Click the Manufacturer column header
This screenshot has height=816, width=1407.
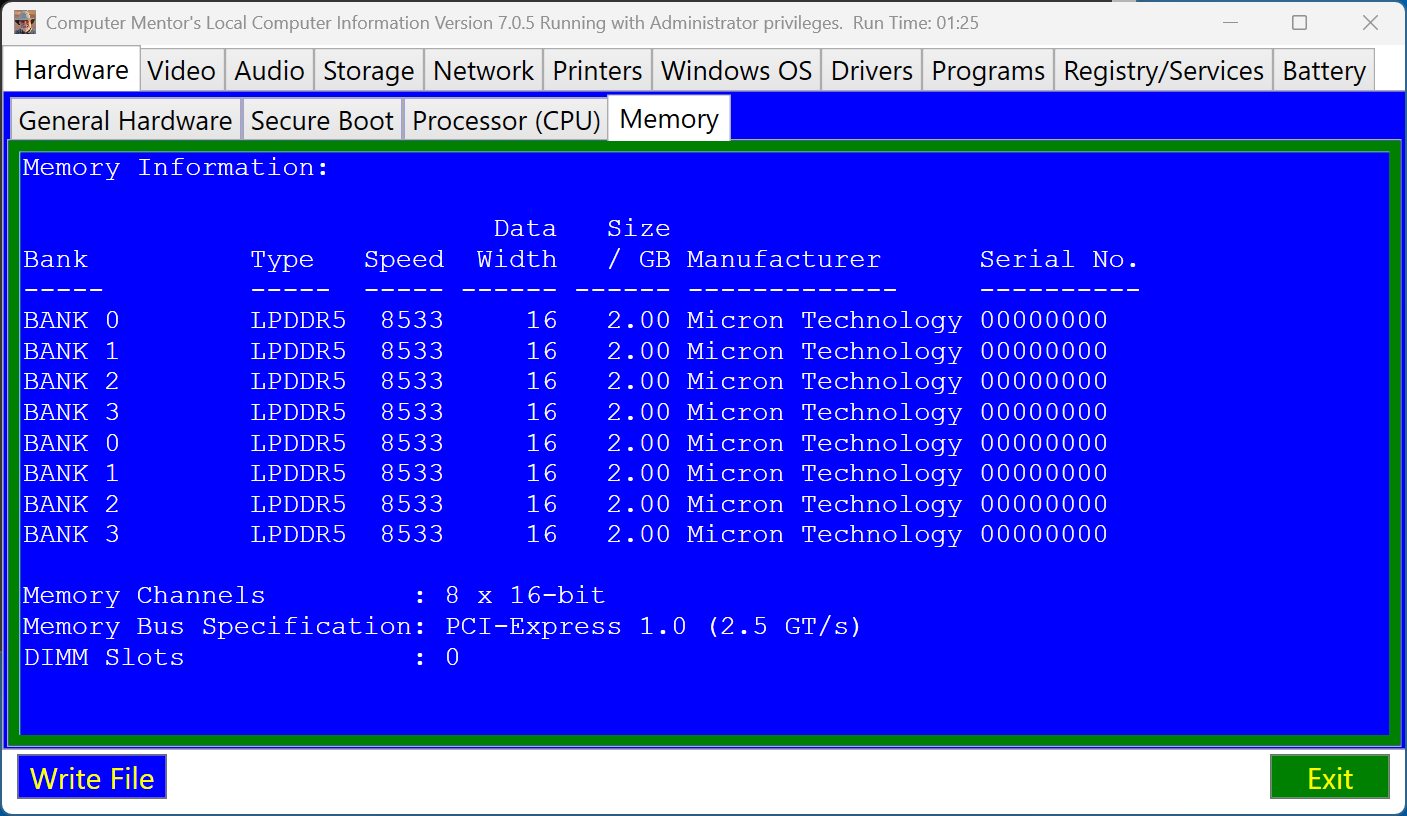(784, 260)
